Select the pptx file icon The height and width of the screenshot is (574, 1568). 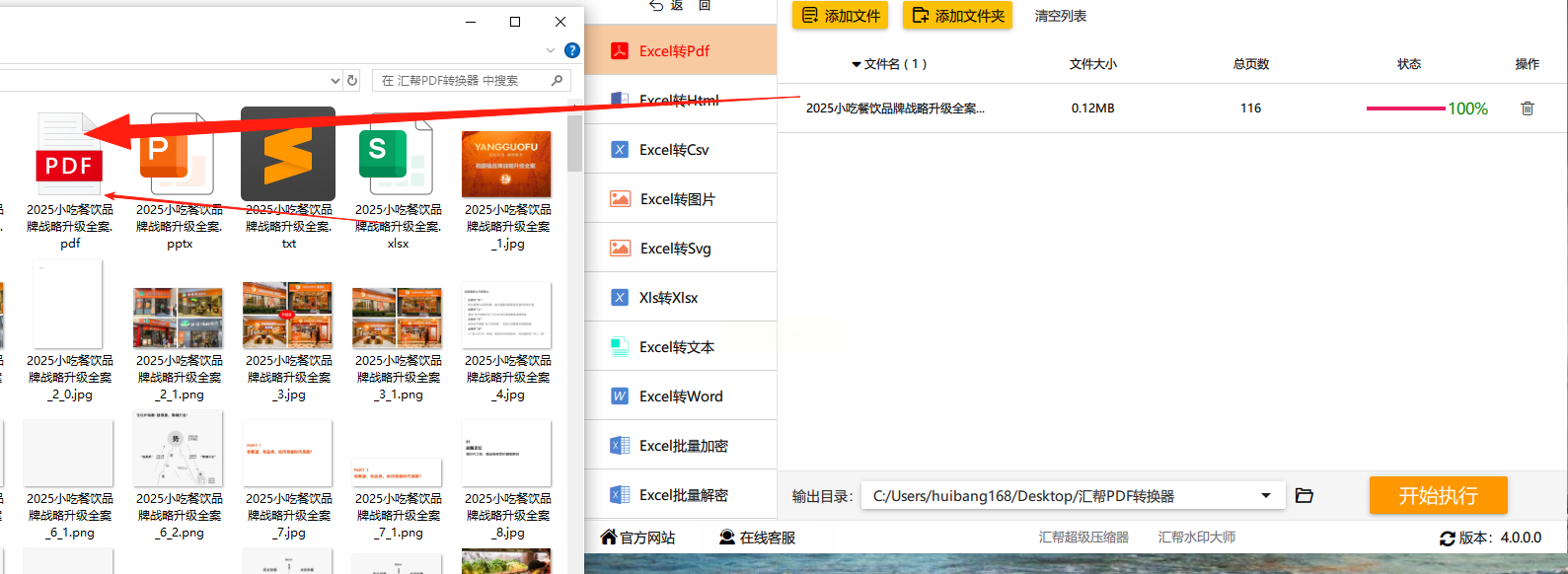coord(179,155)
